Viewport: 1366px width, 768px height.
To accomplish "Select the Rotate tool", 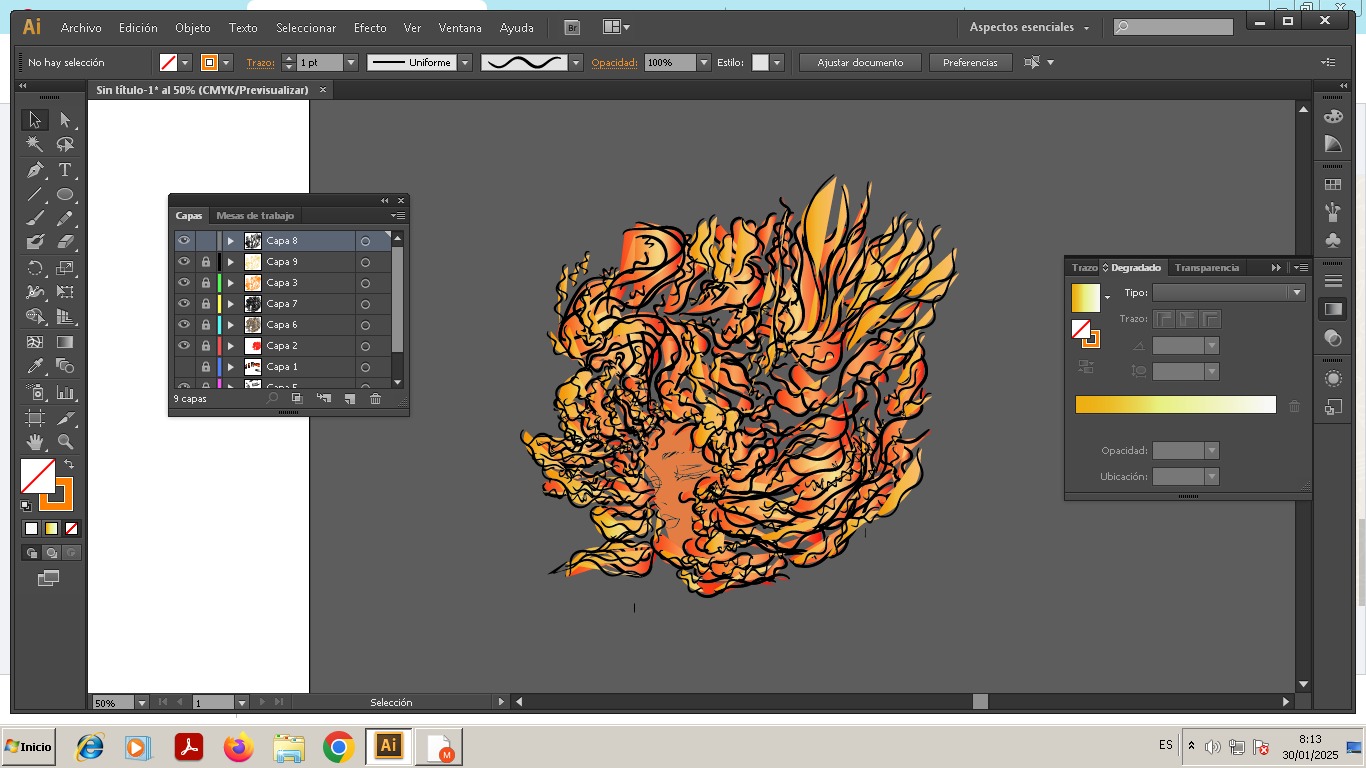I will [x=35, y=268].
